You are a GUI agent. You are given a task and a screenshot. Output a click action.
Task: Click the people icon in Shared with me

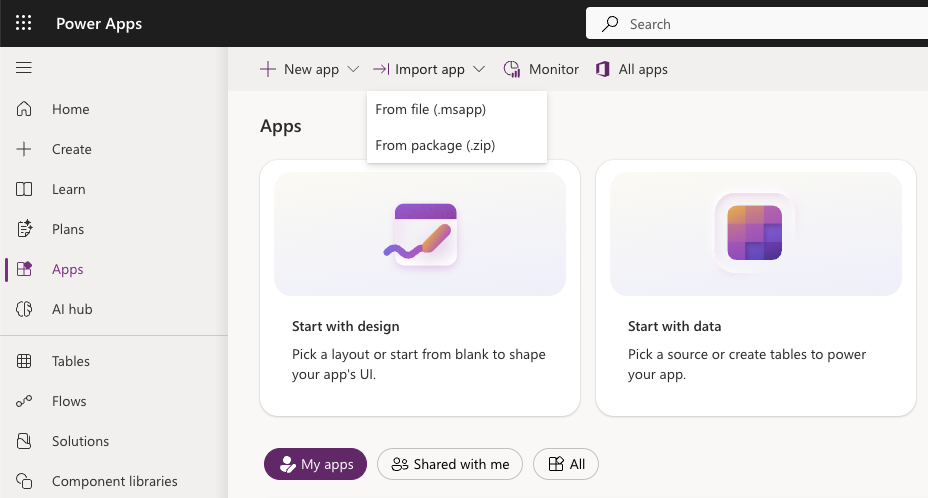point(399,464)
